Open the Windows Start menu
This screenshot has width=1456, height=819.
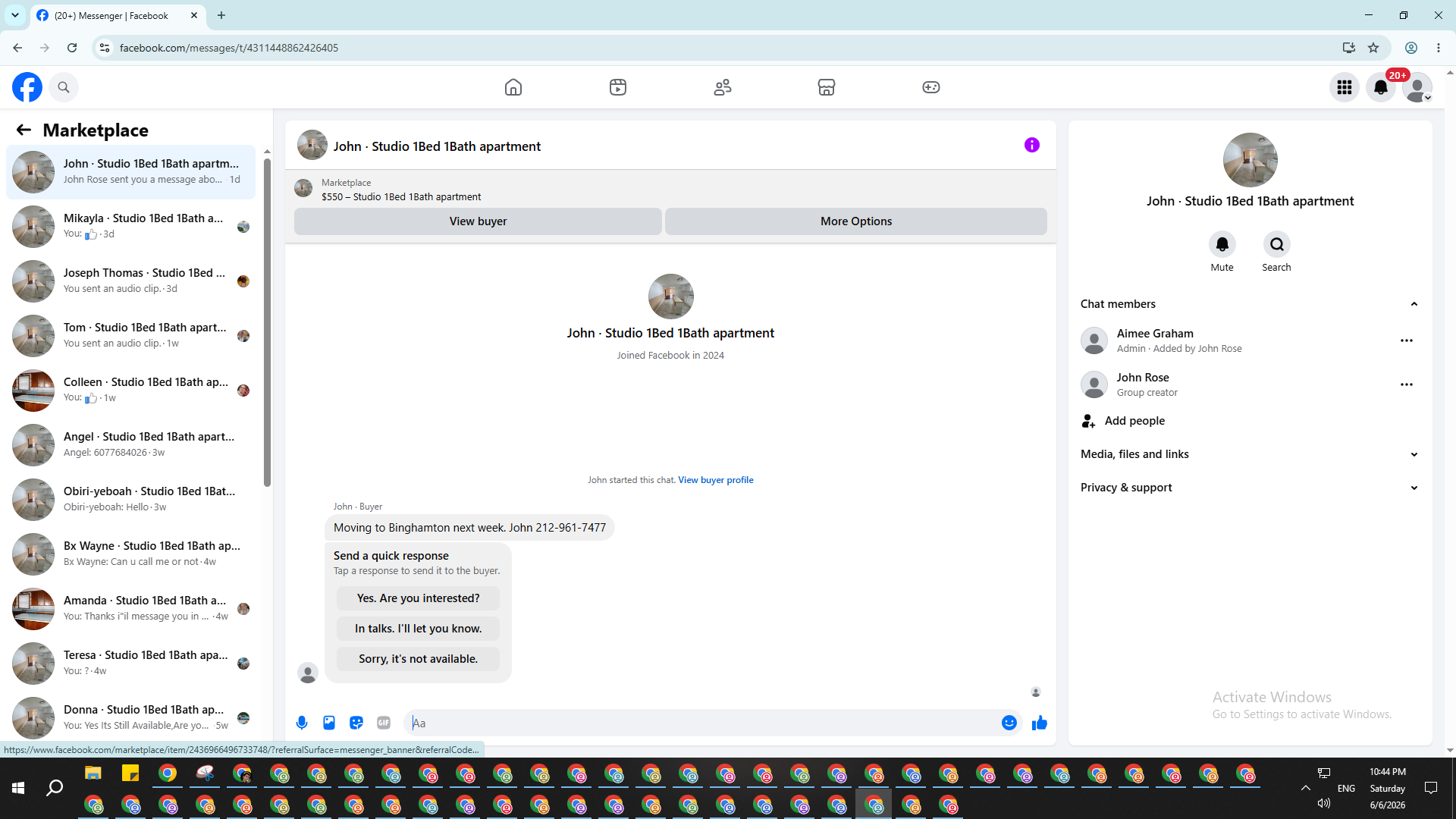click(18, 789)
